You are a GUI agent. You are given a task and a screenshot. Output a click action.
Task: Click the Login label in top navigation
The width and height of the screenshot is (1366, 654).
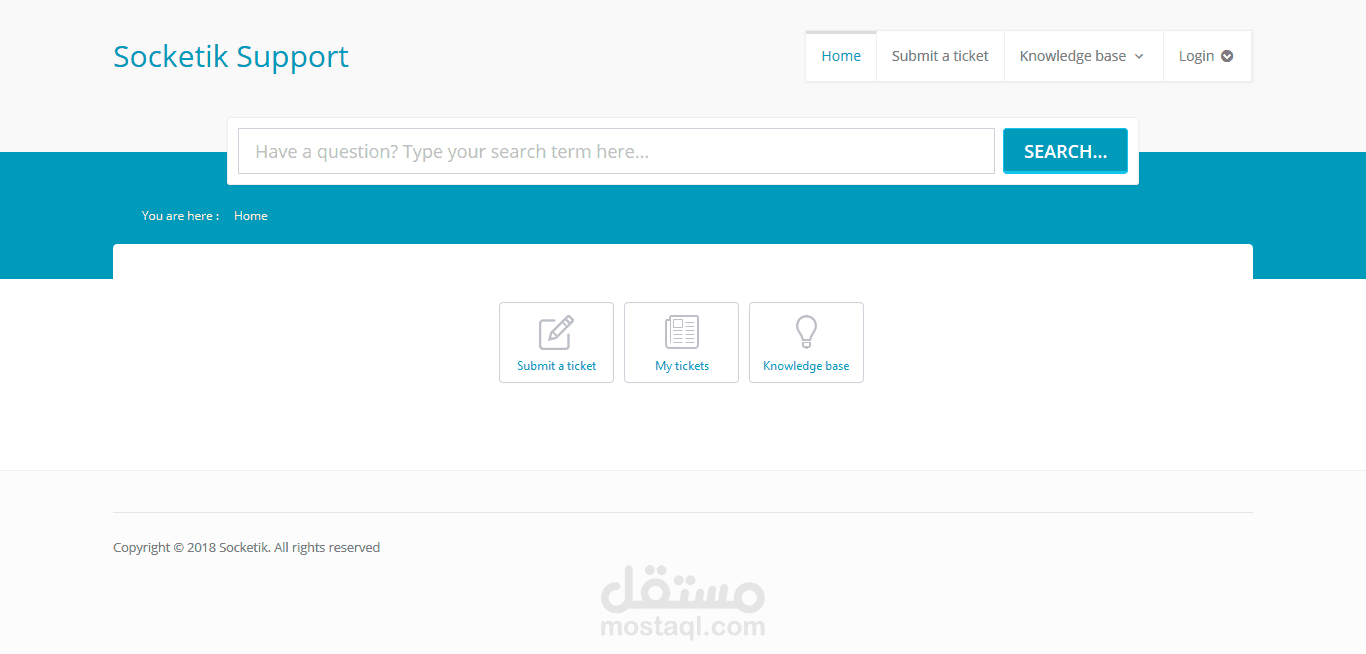[1196, 56]
